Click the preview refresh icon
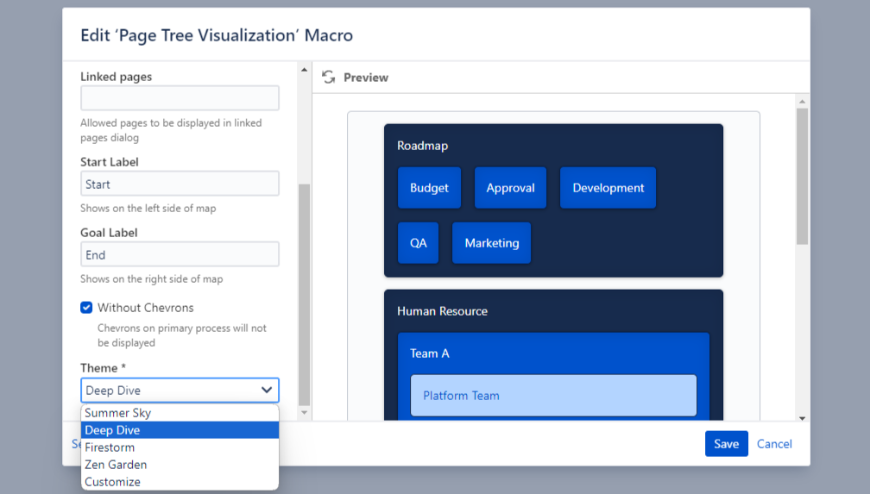Screen dimensions: 870x494 click(328, 77)
